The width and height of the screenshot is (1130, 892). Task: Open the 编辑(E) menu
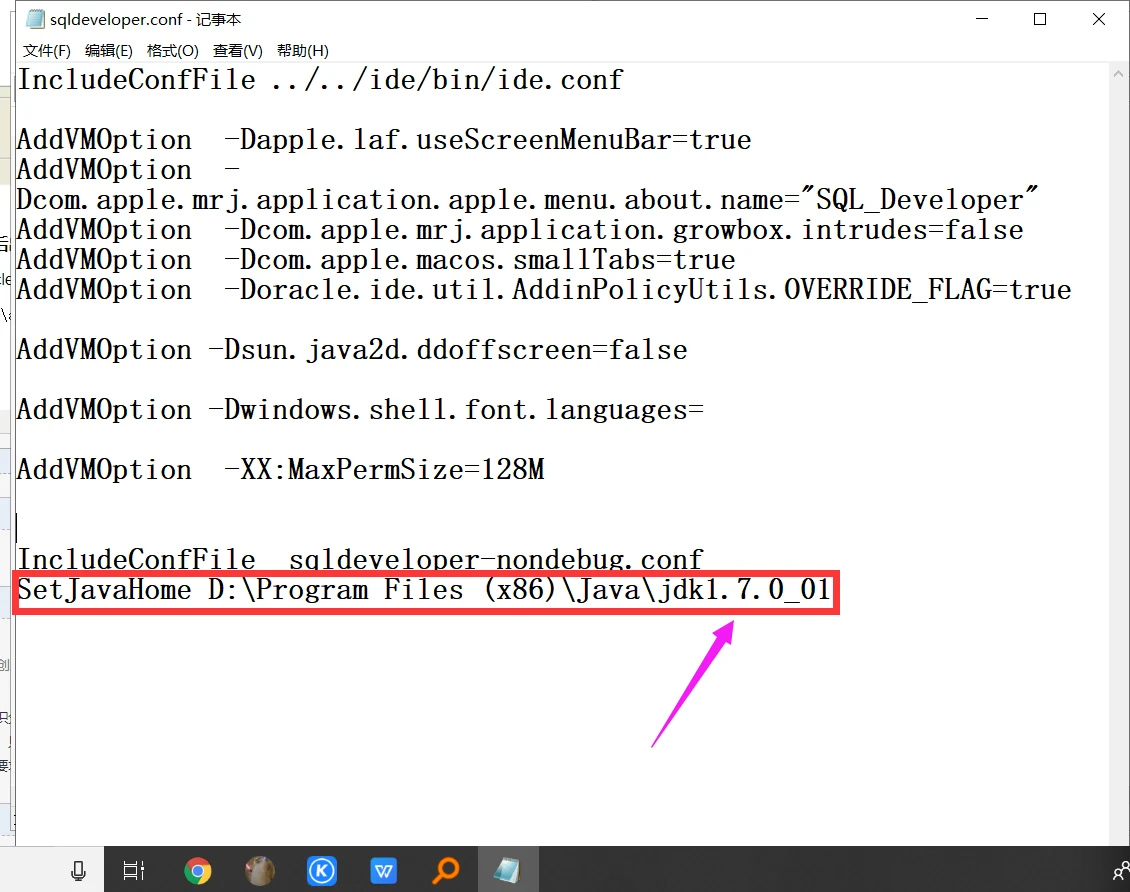109,50
